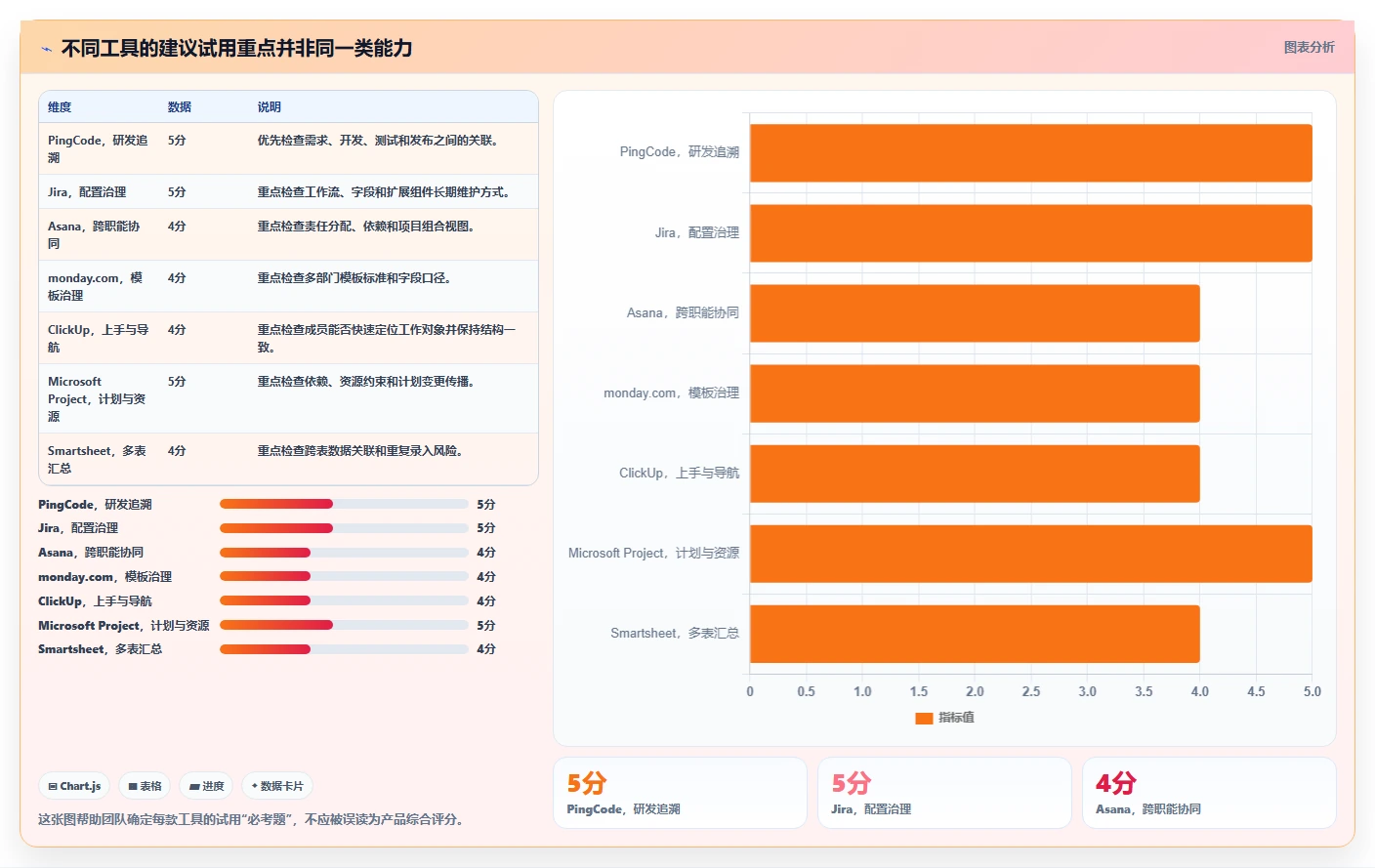This screenshot has width=1375, height=868.
Task: Click the 图表分析 label in header
Action: click(x=1309, y=47)
